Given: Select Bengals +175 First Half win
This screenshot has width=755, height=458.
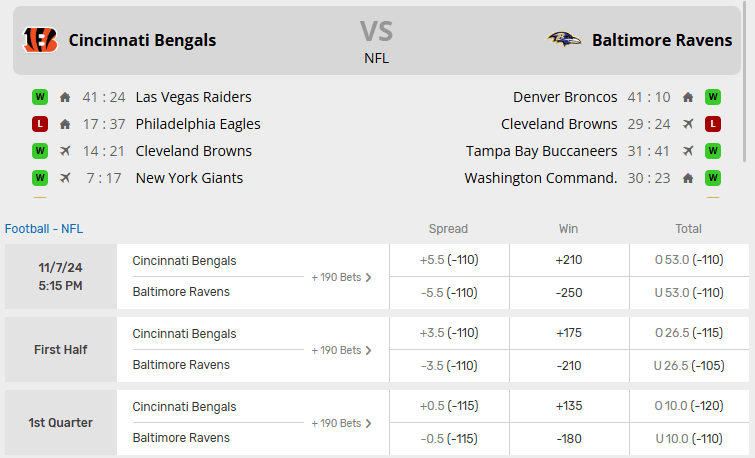Looking at the screenshot, I should click(x=569, y=333).
